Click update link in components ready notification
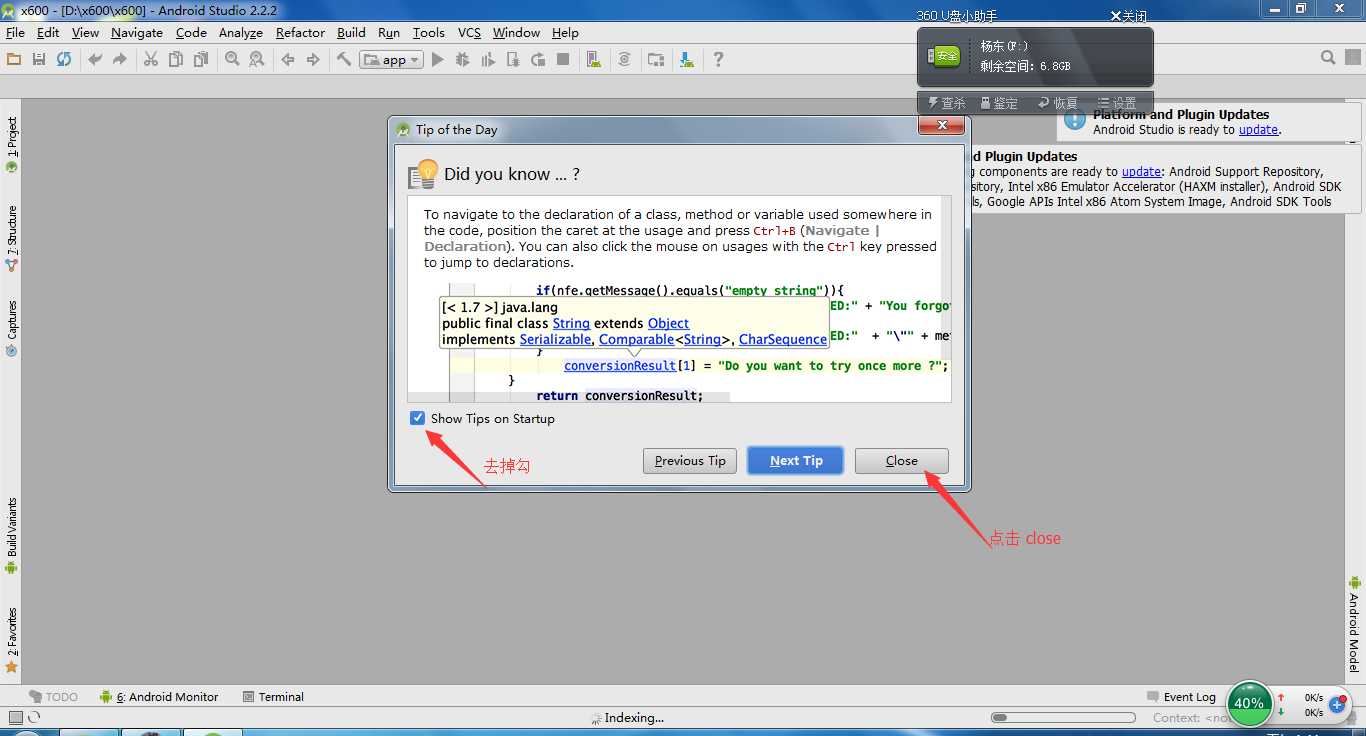The height and width of the screenshot is (736, 1366). pos(1141,172)
